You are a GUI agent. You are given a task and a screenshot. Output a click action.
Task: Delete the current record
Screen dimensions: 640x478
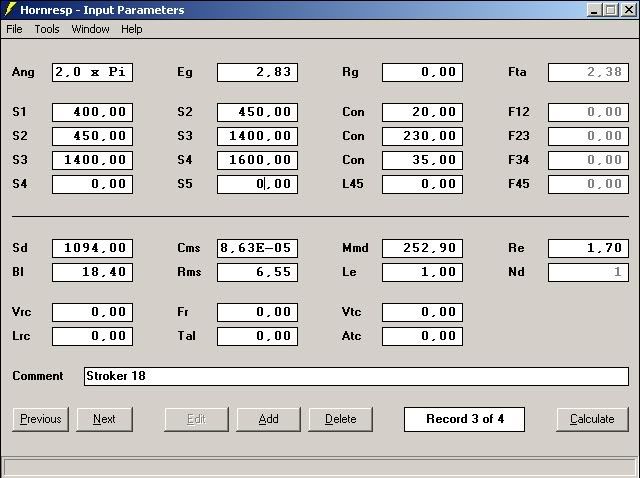(x=340, y=419)
